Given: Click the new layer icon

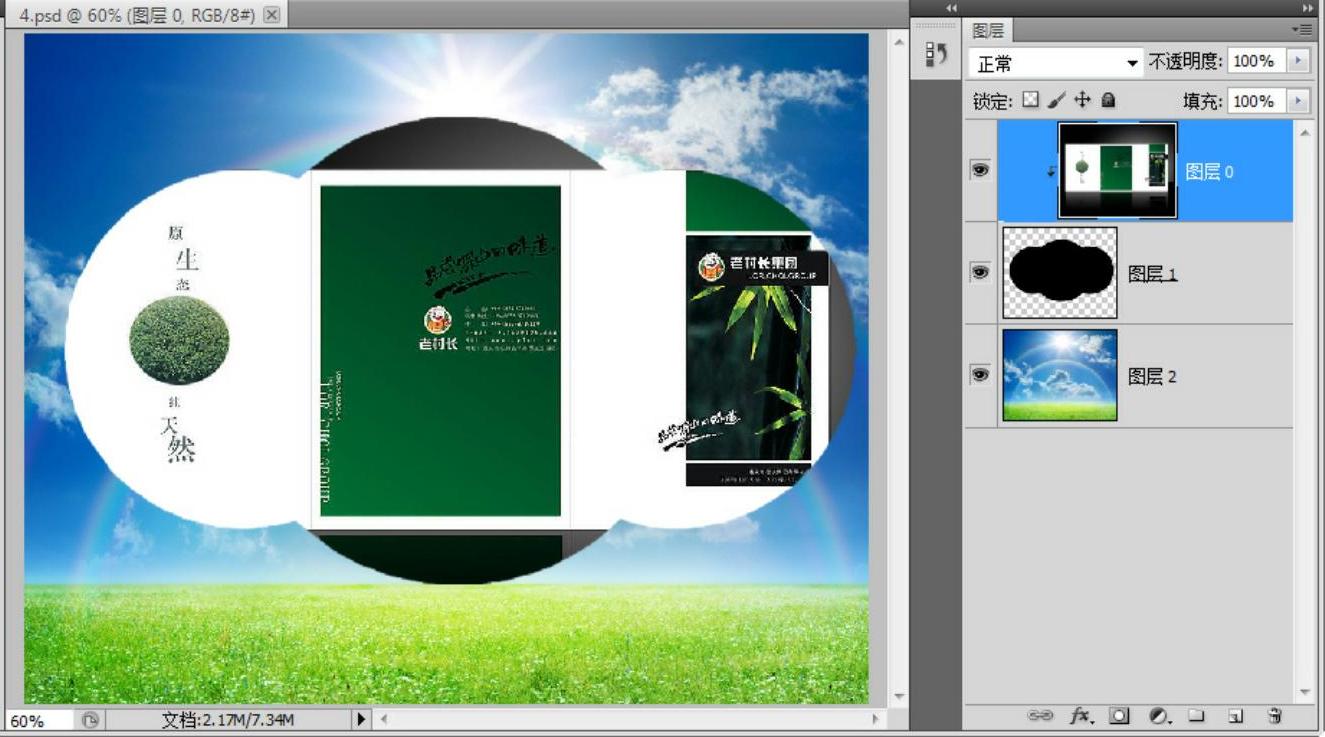Looking at the screenshot, I should coord(1236,716).
